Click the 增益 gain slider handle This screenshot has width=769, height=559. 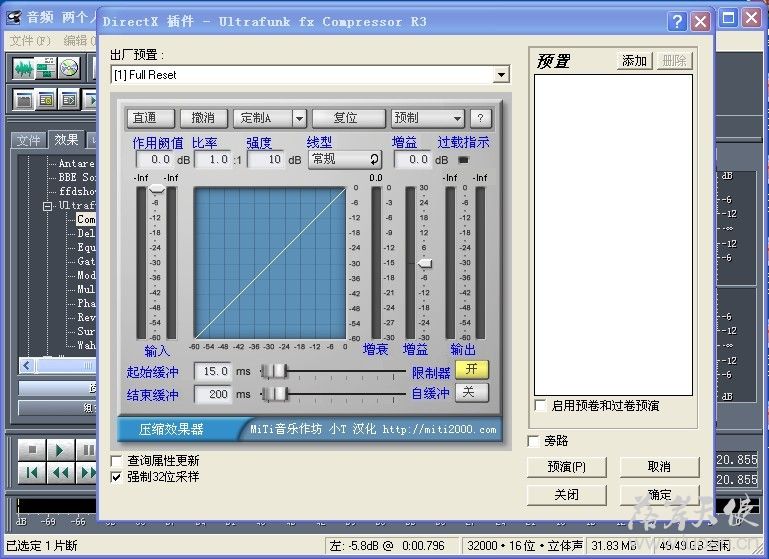coord(424,264)
